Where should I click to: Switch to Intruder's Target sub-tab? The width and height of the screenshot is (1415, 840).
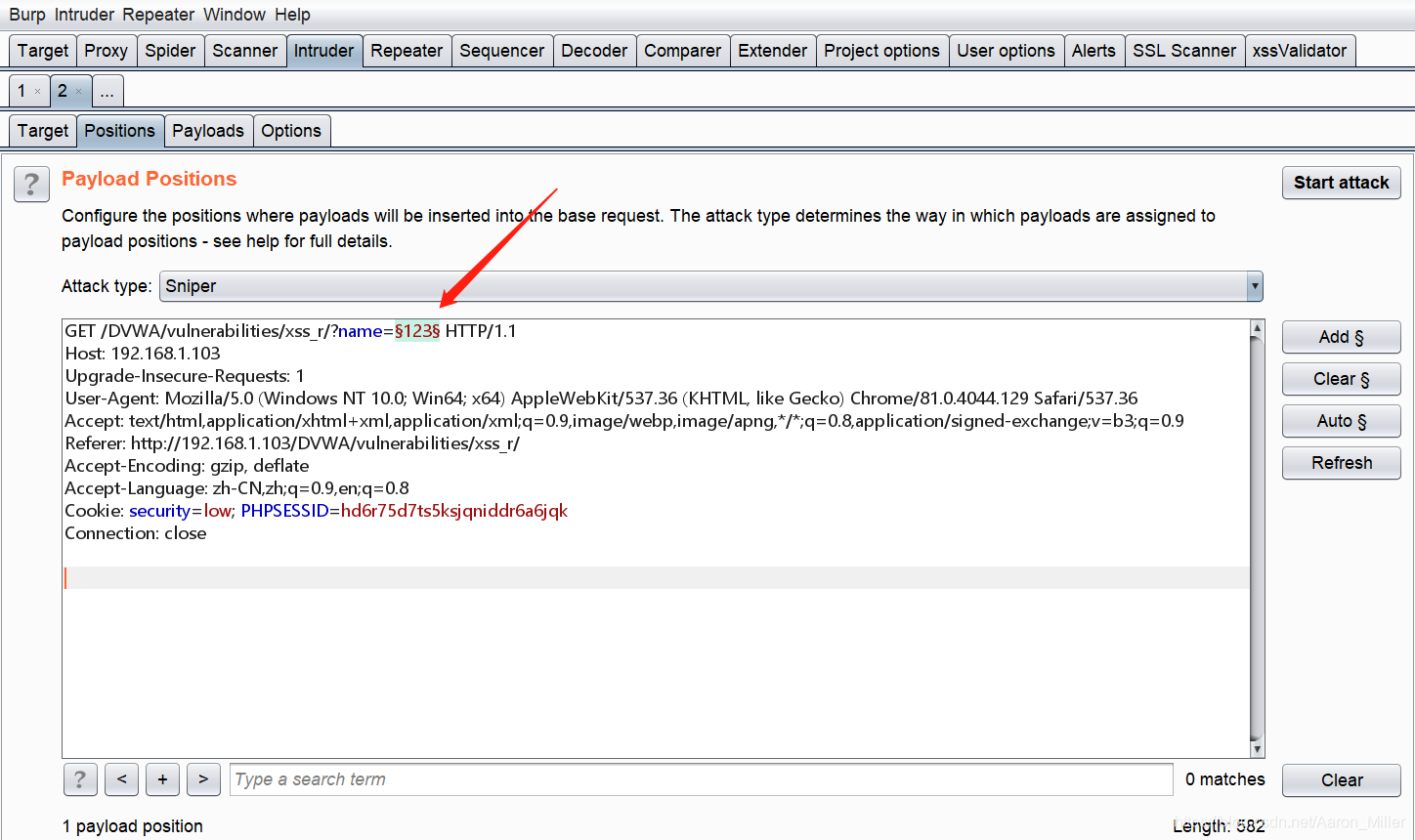(43, 131)
